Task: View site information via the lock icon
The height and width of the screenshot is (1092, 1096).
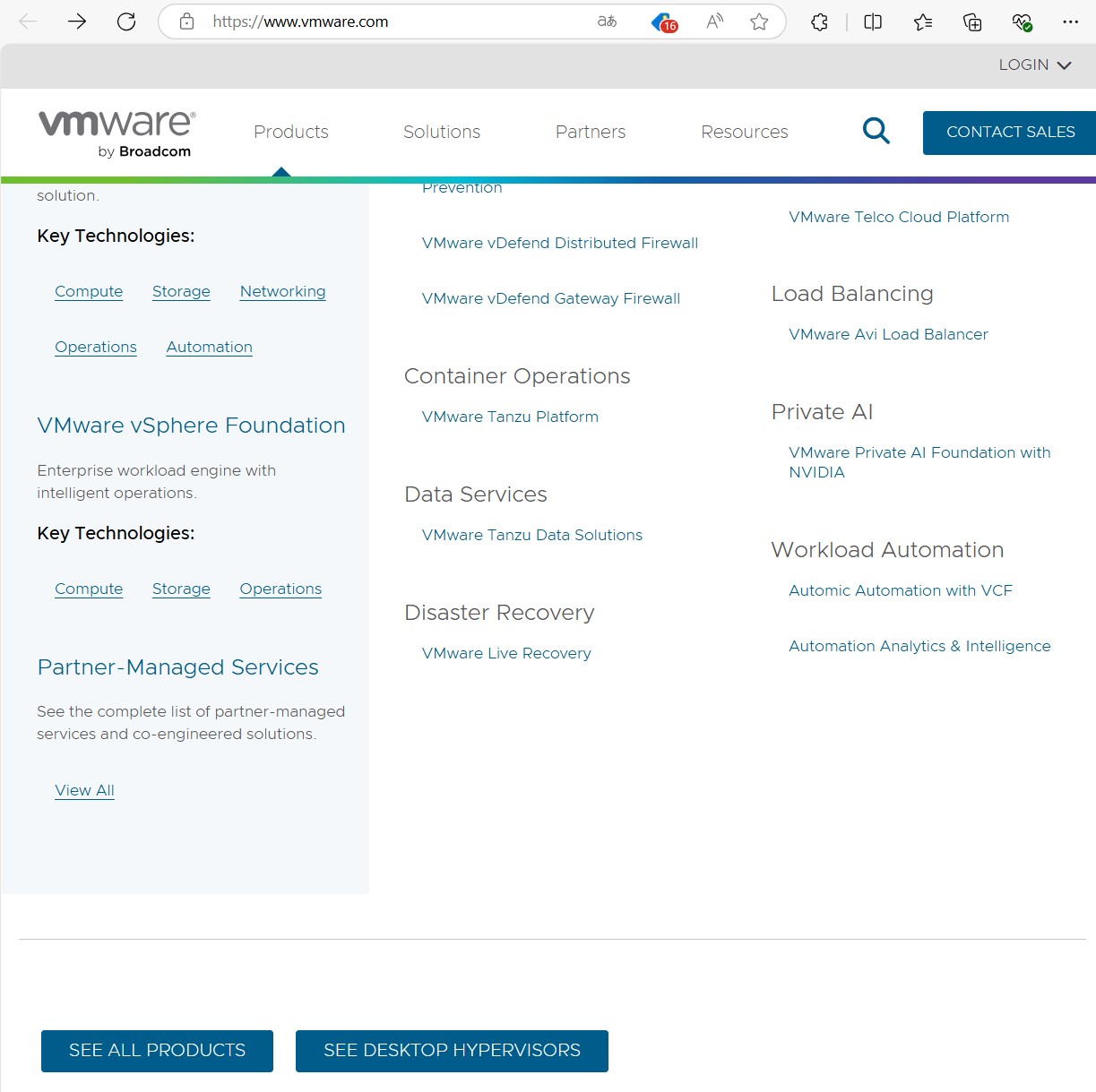Action: click(x=186, y=21)
